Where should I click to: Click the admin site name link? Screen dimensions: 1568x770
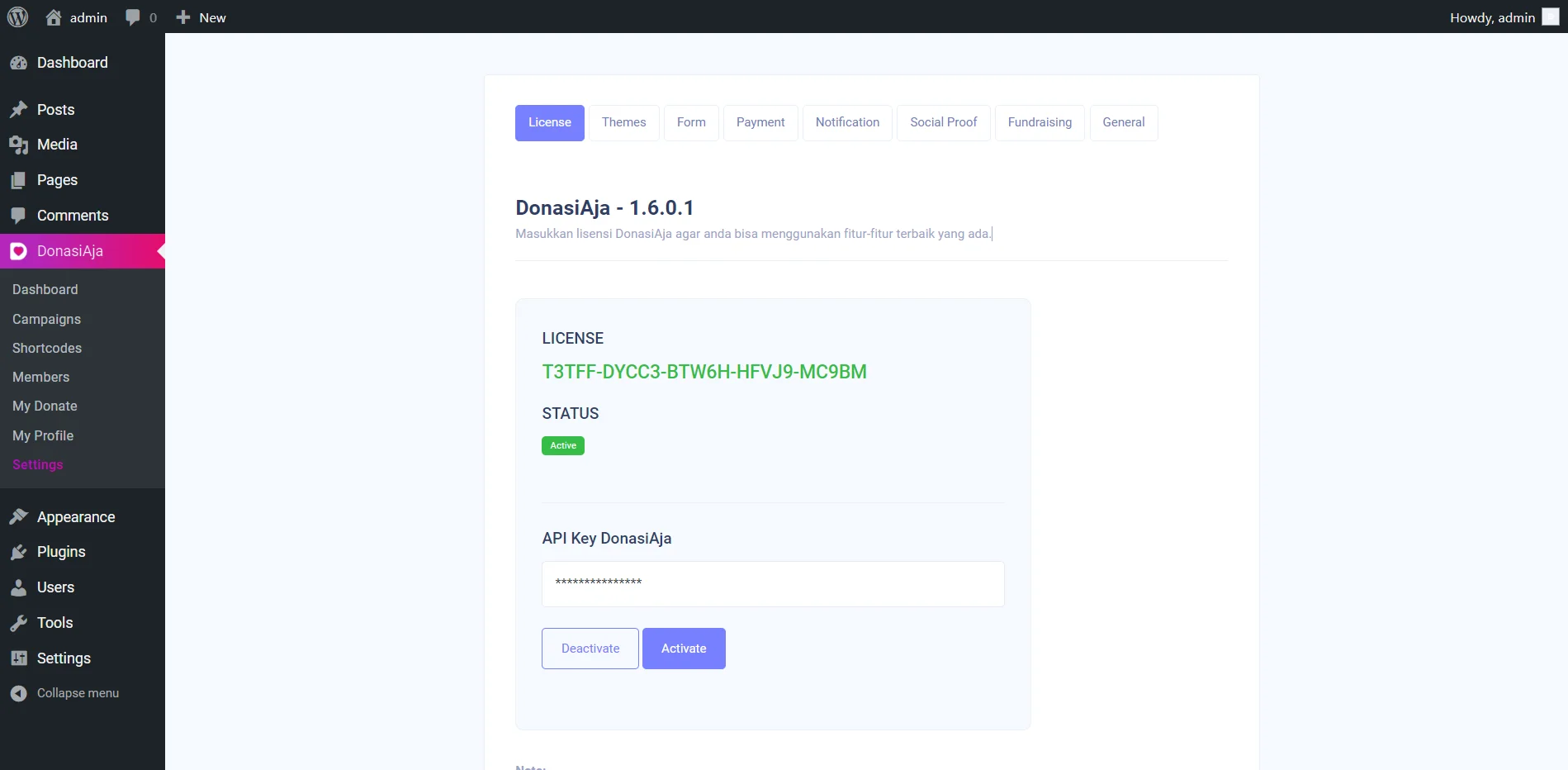(88, 17)
